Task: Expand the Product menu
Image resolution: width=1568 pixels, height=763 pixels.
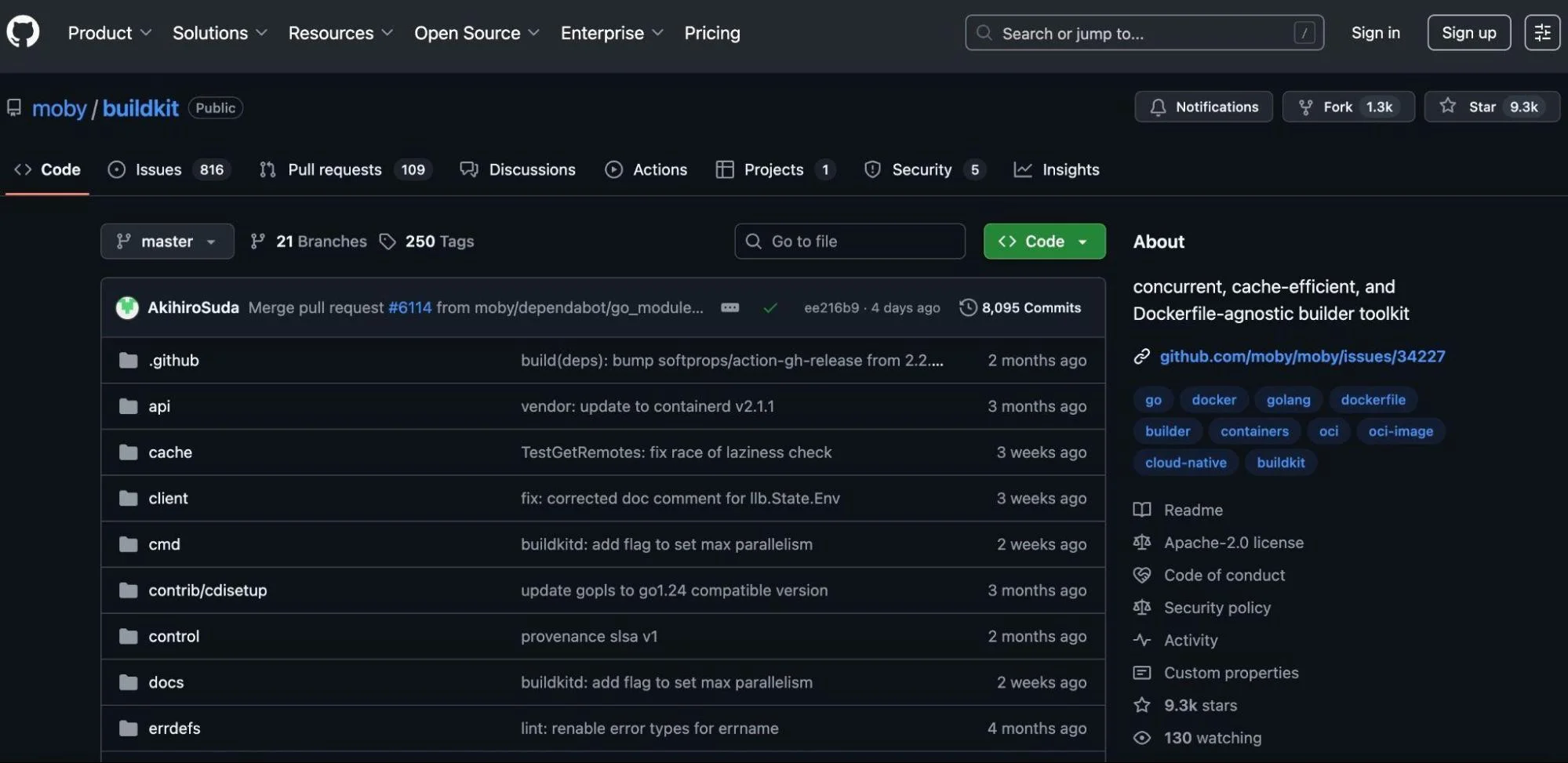Action: pyautogui.click(x=110, y=33)
